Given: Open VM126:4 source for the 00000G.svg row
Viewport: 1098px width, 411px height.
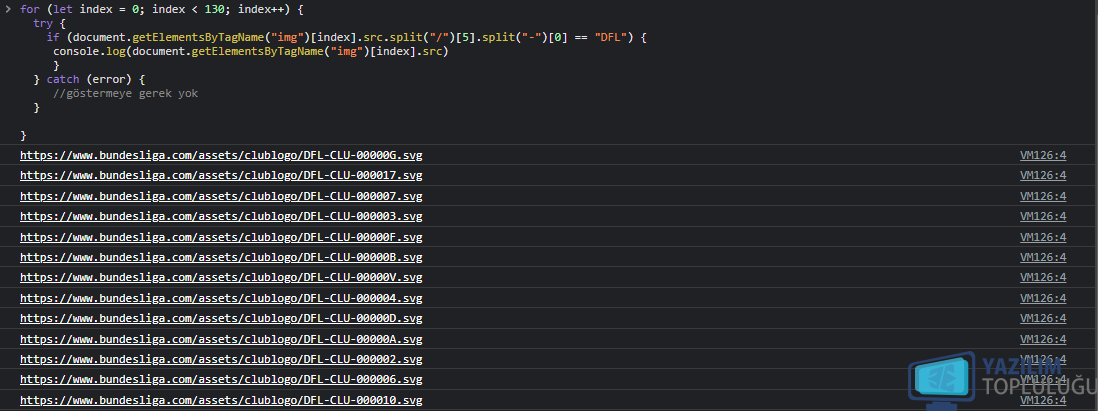Looking at the screenshot, I should click(1043, 155).
